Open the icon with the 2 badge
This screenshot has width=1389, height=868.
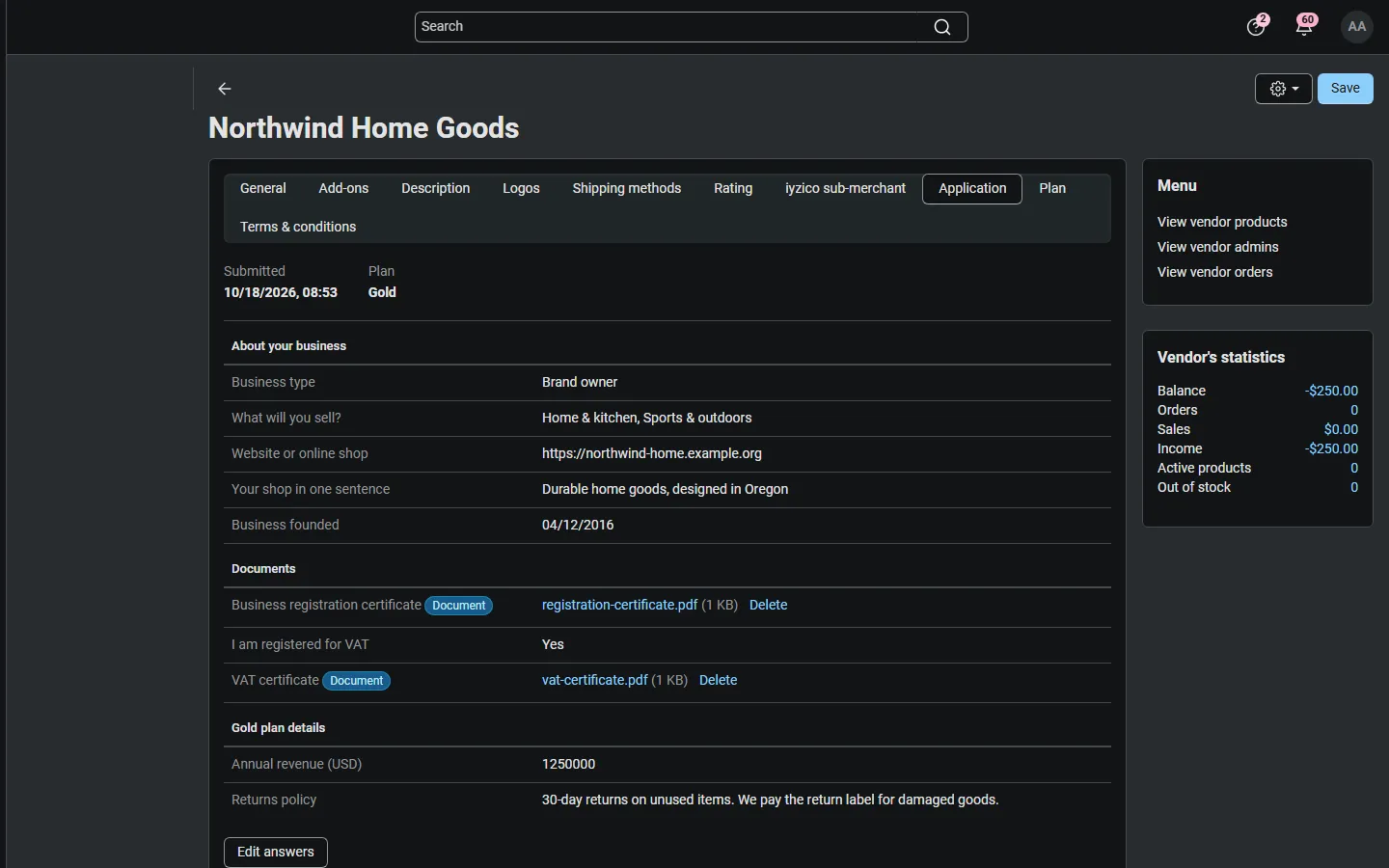tap(1256, 27)
